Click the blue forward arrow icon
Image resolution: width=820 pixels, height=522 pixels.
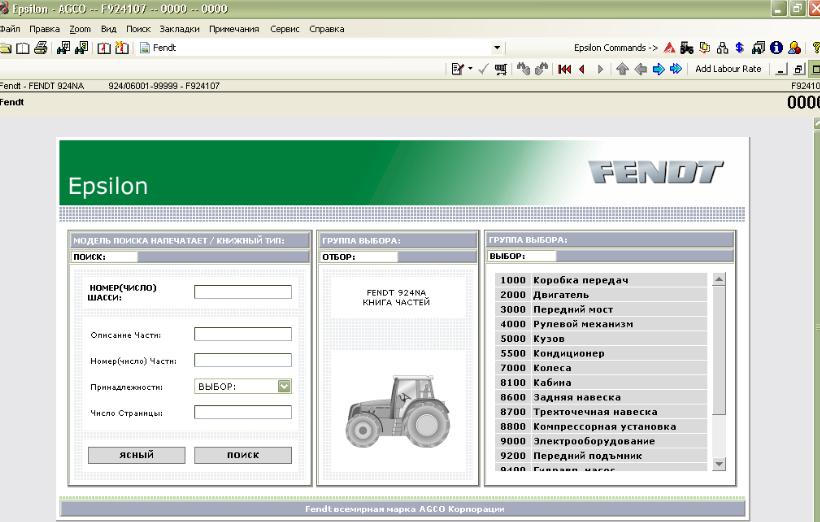pos(658,69)
